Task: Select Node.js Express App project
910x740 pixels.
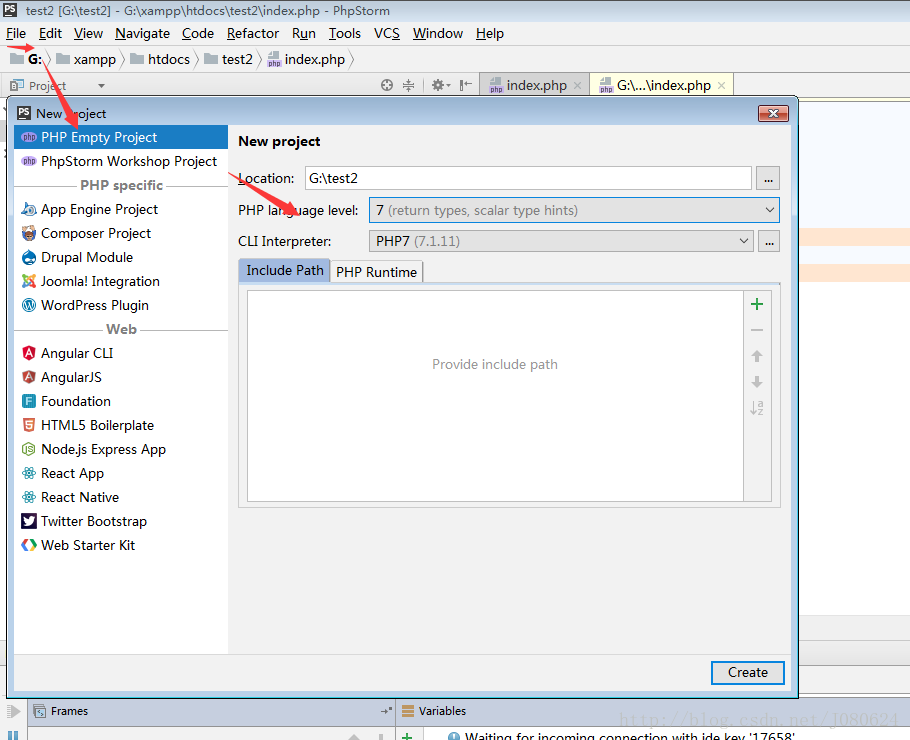Action: tap(121, 449)
